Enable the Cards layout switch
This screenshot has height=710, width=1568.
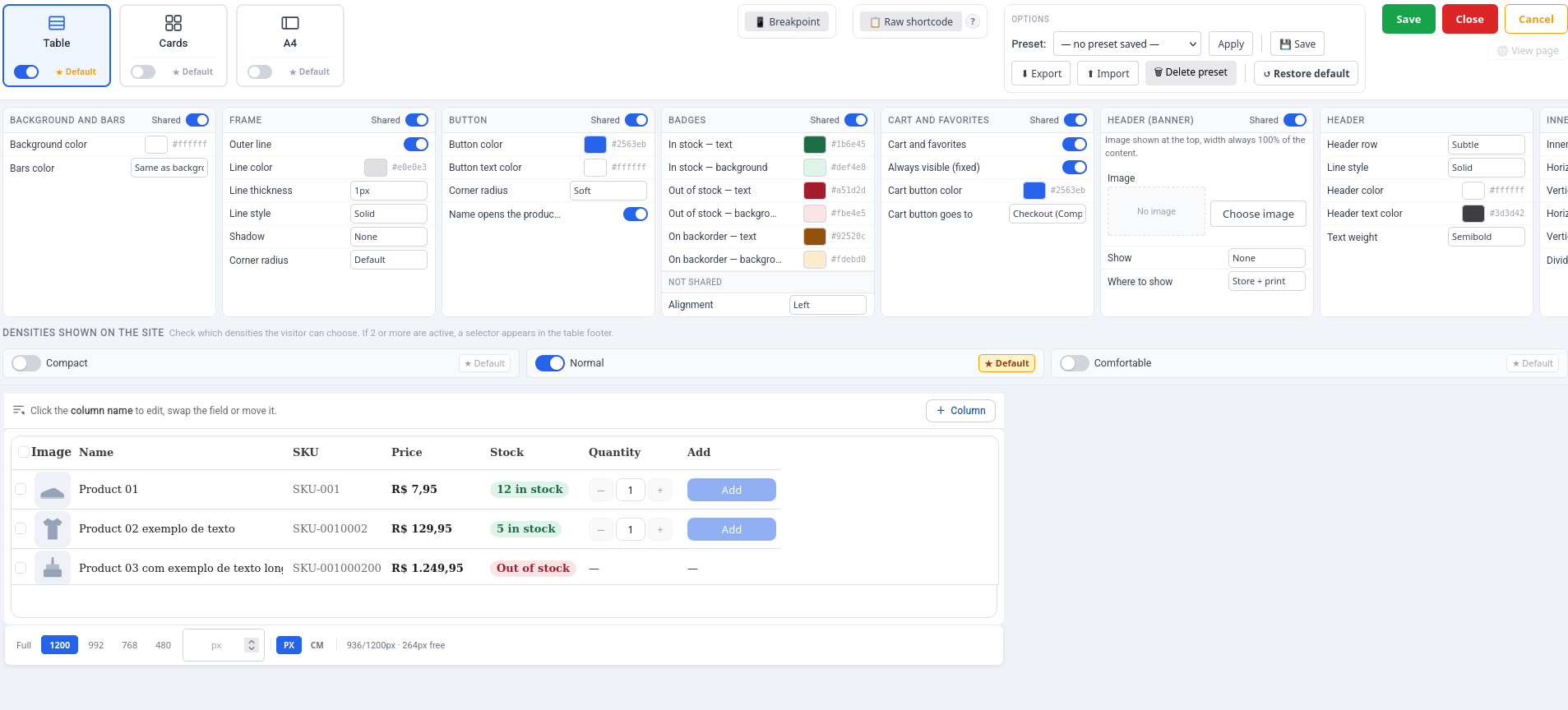click(143, 71)
